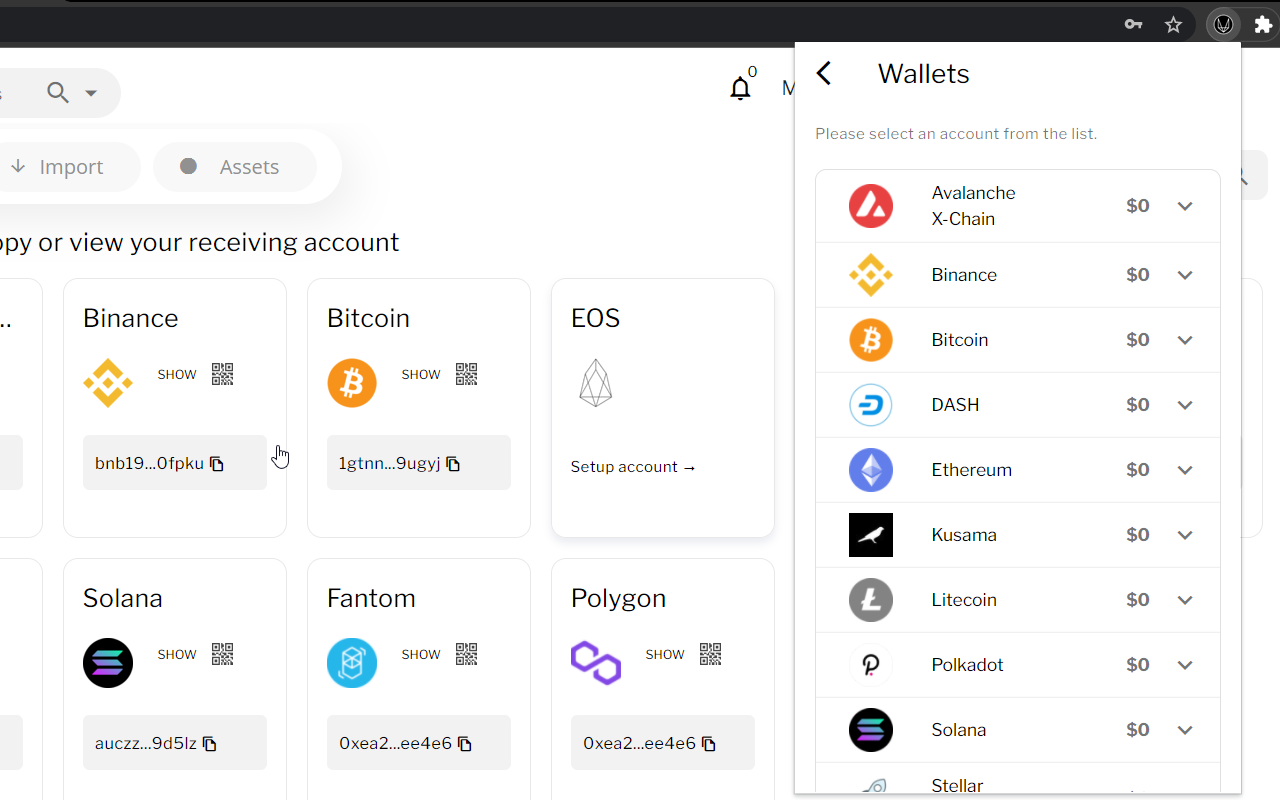Click the Solana logo on the Solana card
1280x800 pixels.
click(108, 663)
